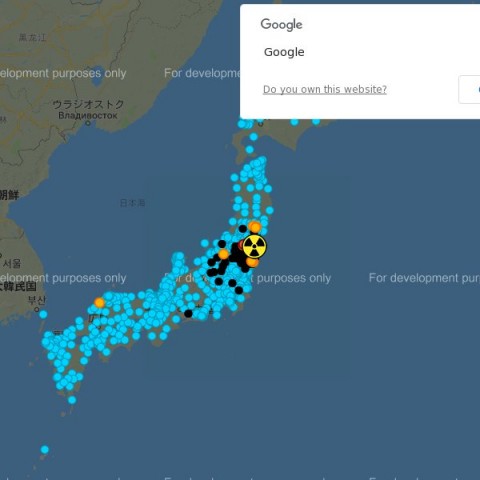Click the Google logo at the top of the dialog

click(x=281, y=25)
